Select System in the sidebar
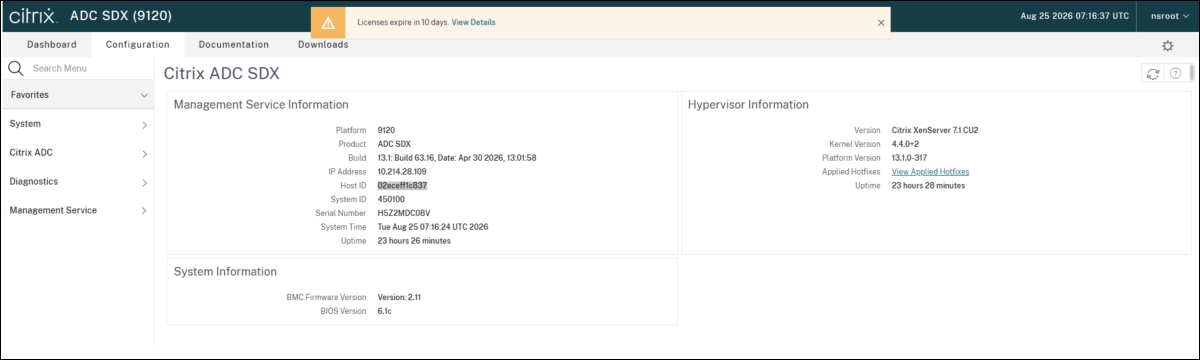Screen dimensions: 1200x360 [25, 124]
